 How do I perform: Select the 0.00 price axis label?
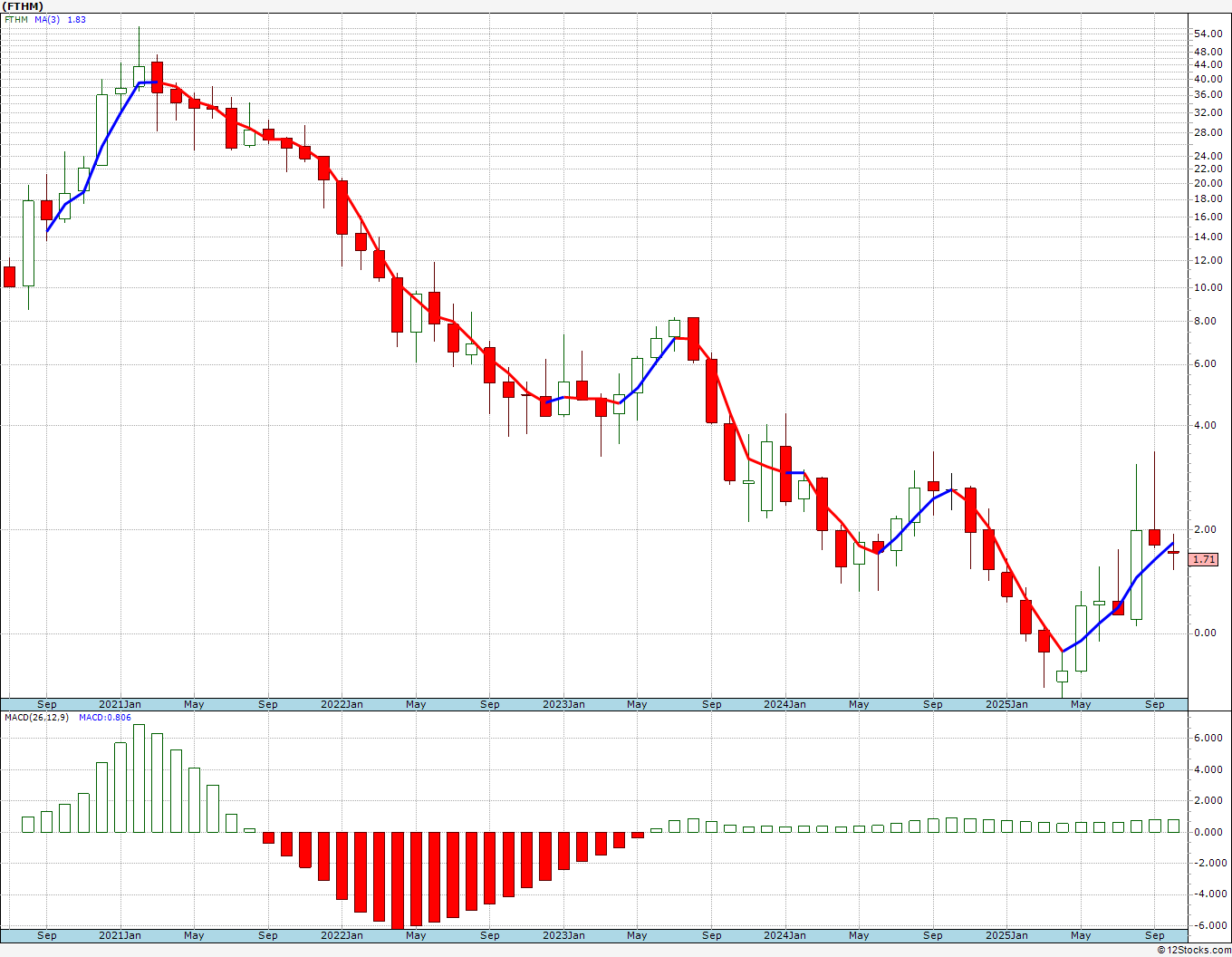tap(1205, 633)
